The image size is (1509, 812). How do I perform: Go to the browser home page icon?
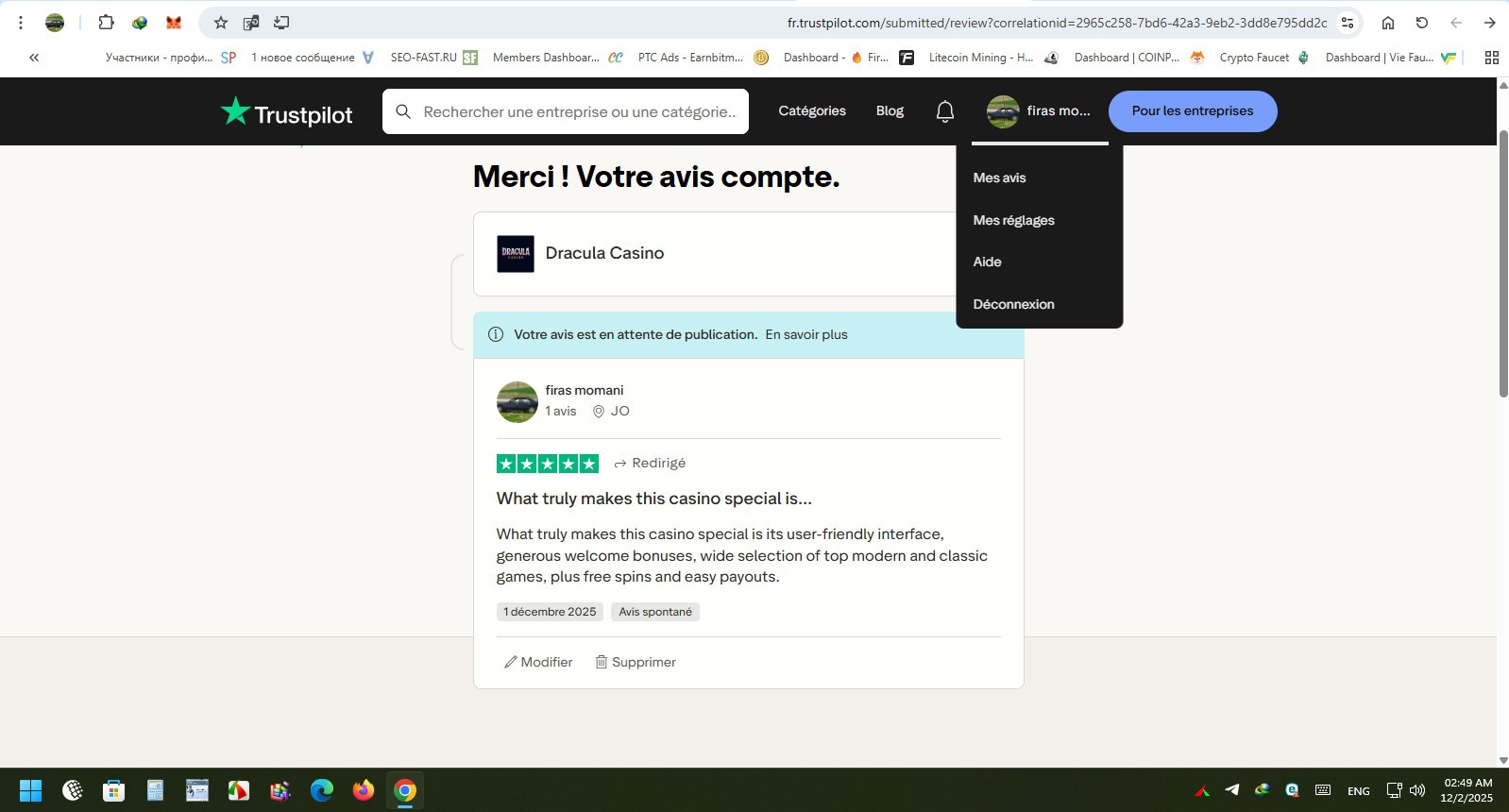pos(1388,23)
